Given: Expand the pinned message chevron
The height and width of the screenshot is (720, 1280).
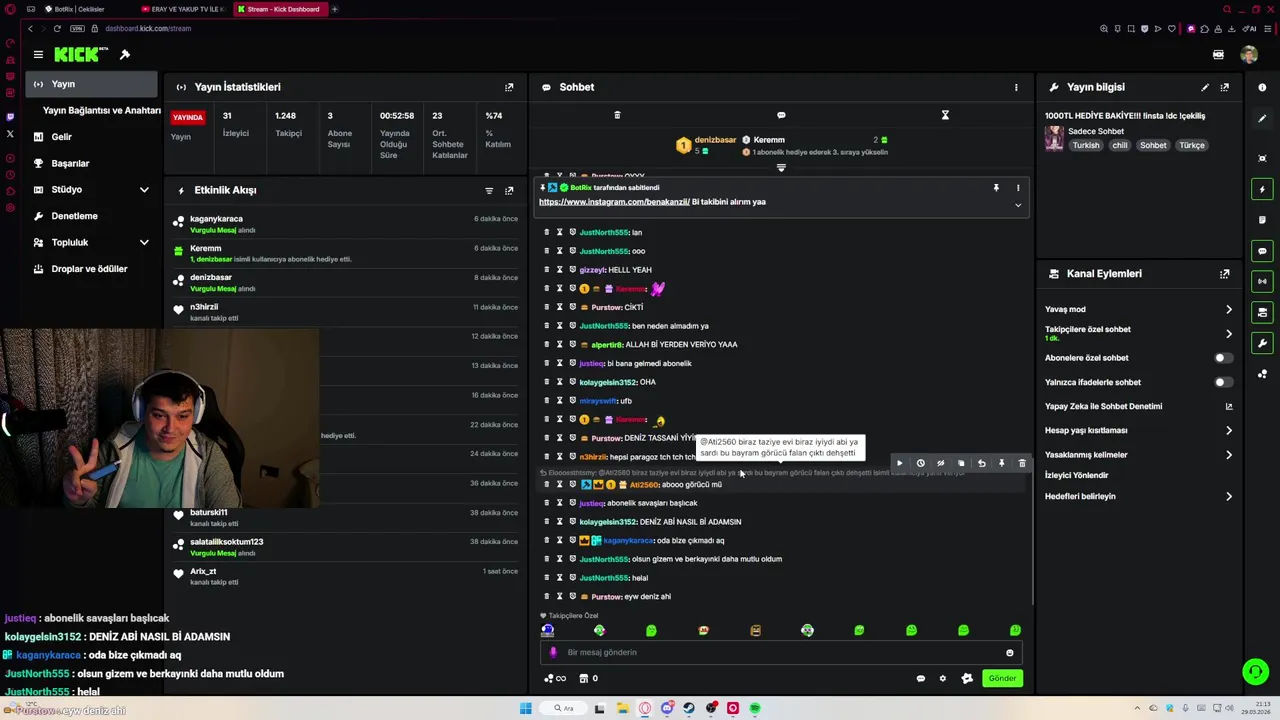Looking at the screenshot, I should coord(1018,205).
